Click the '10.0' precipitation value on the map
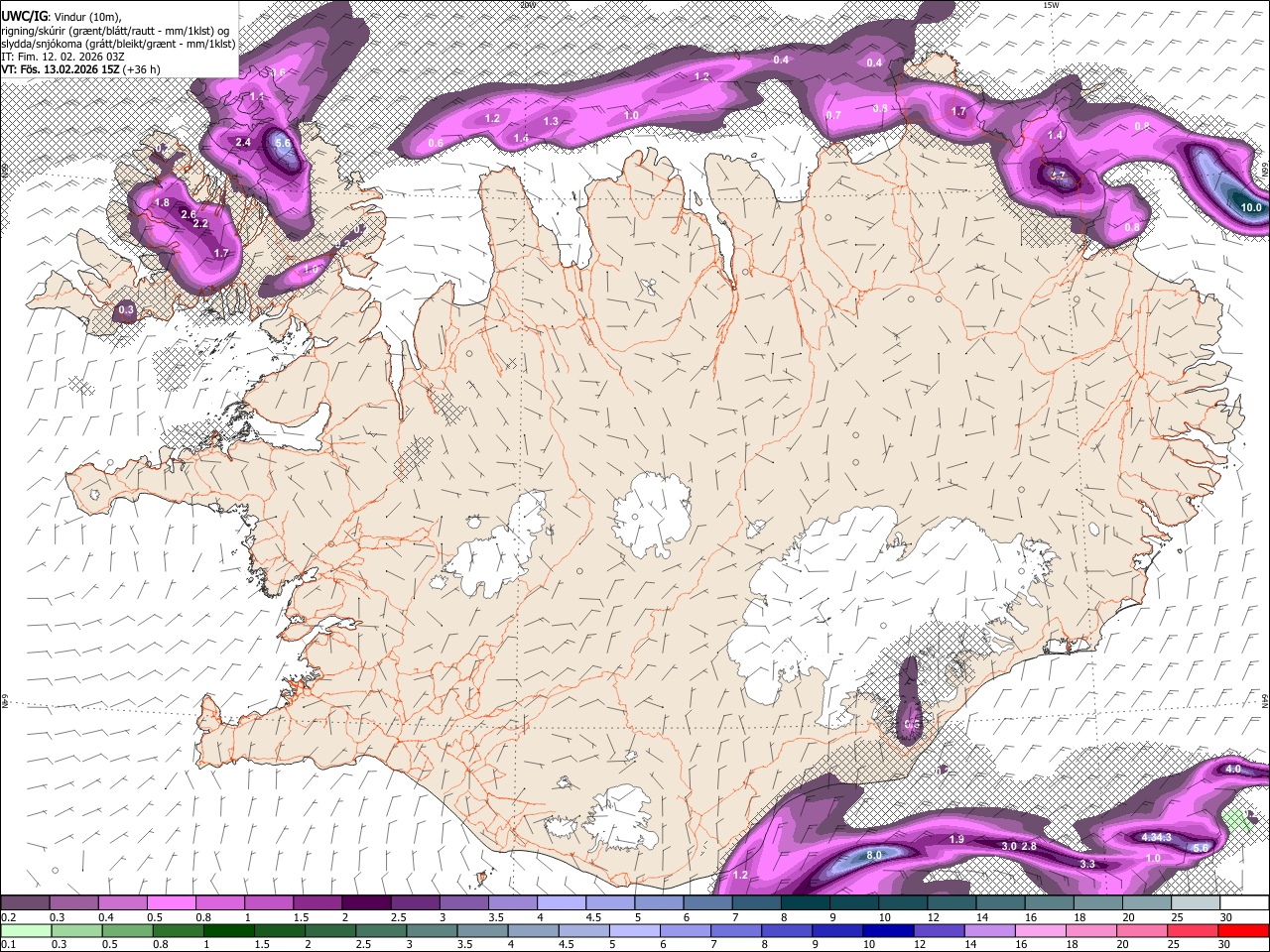 point(1252,207)
